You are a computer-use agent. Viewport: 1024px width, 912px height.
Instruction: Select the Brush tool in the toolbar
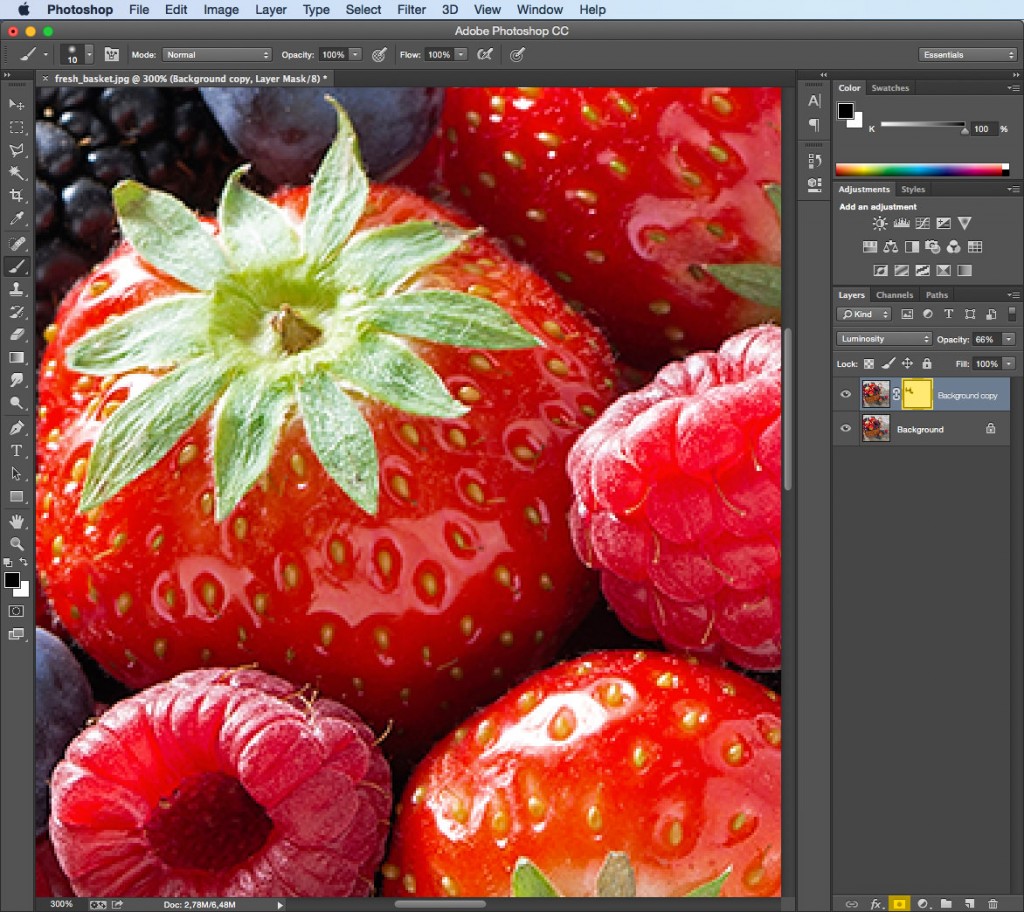click(17, 266)
